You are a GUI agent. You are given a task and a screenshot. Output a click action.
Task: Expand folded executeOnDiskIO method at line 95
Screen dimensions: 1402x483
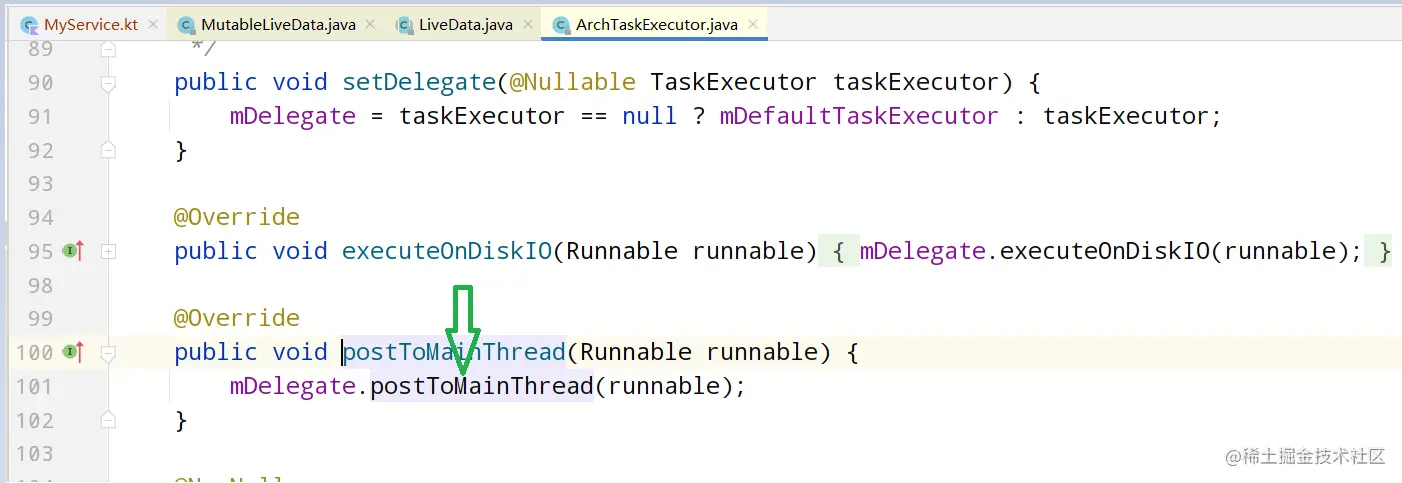108,252
